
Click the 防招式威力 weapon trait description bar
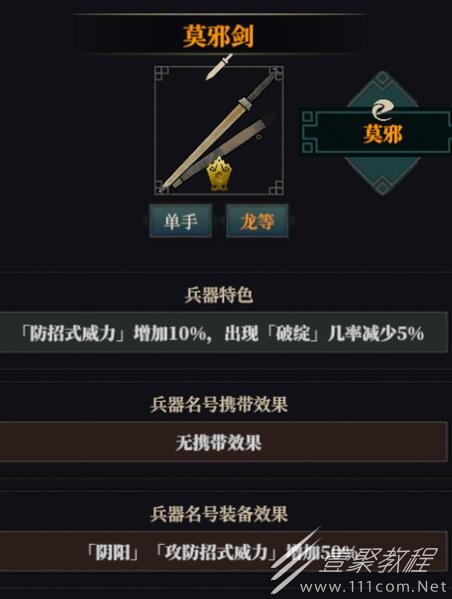(x=223, y=332)
